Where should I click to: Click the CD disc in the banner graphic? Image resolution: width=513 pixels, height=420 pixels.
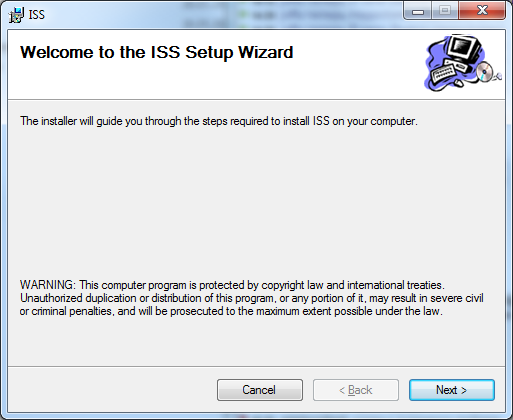pyautogui.click(x=484, y=72)
